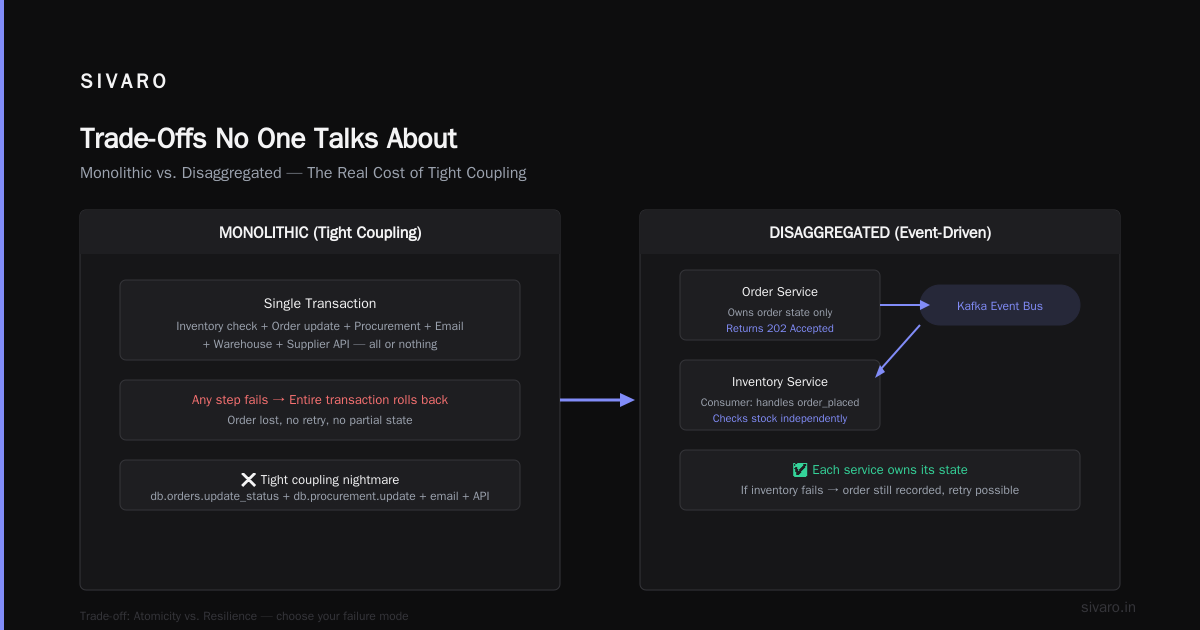Screen dimensions: 1200x630
Task: Click the SIVARO logo text
Action: (x=124, y=82)
